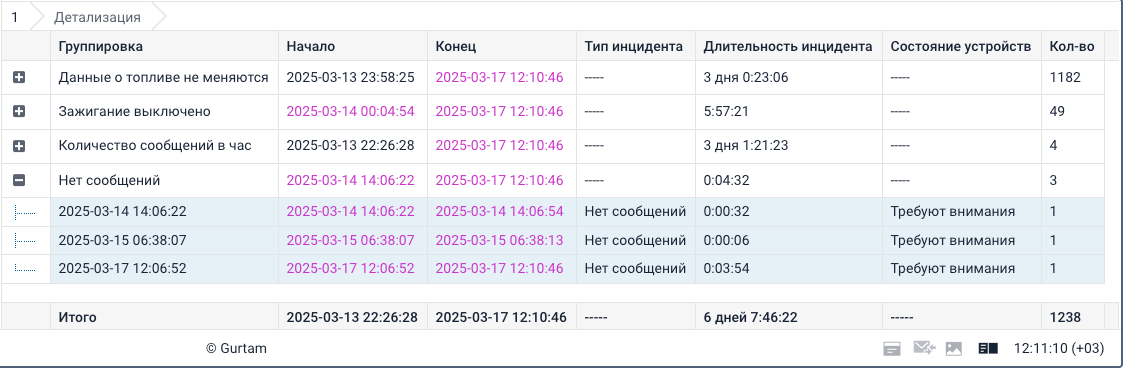The height and width of the screenshot is (368, 1123).
Task: Click the Длительность инцидента column header
Action: [x=788, y=47]
